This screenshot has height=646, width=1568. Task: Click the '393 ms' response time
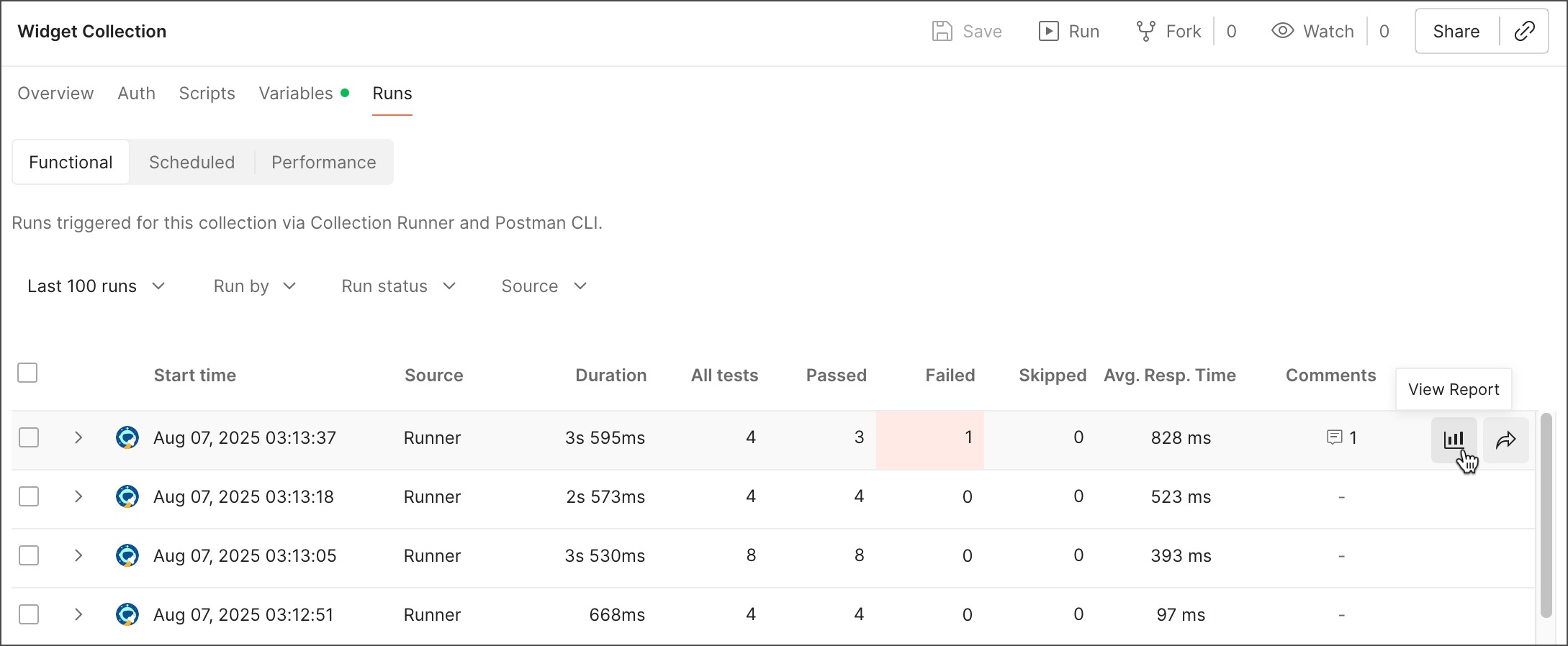tap(1181, 555)
